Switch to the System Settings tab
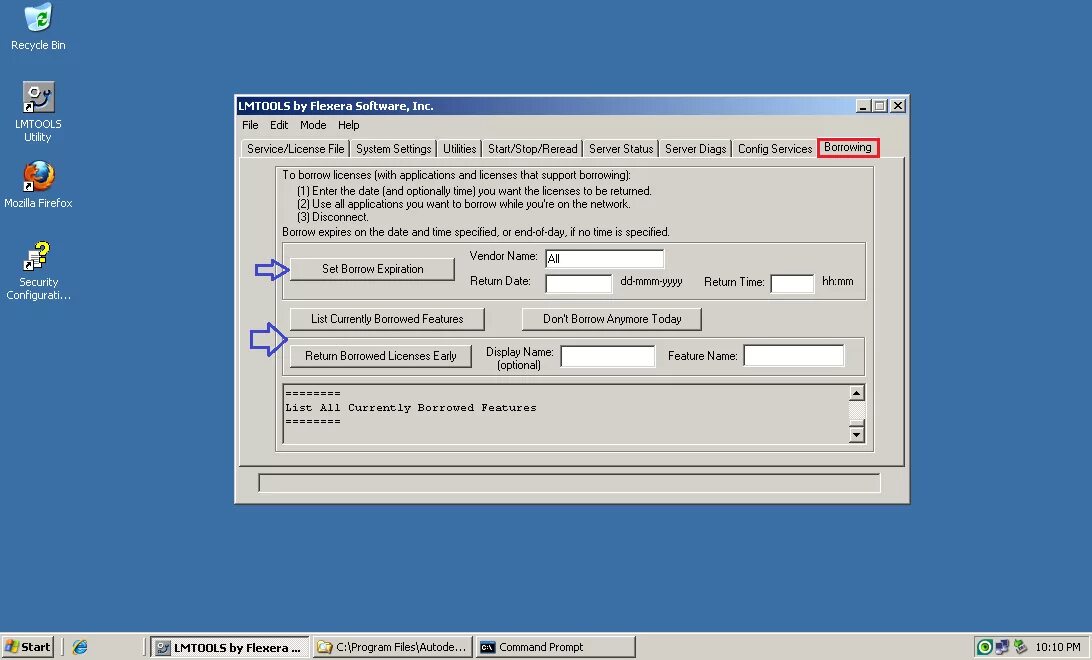 [393, 149]
